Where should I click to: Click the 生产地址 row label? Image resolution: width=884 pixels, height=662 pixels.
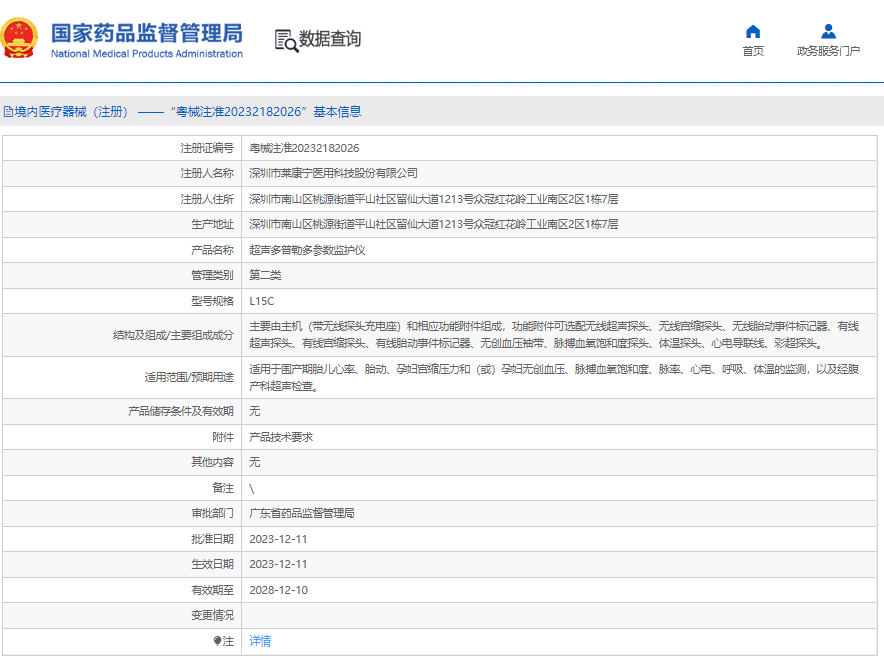212,224
